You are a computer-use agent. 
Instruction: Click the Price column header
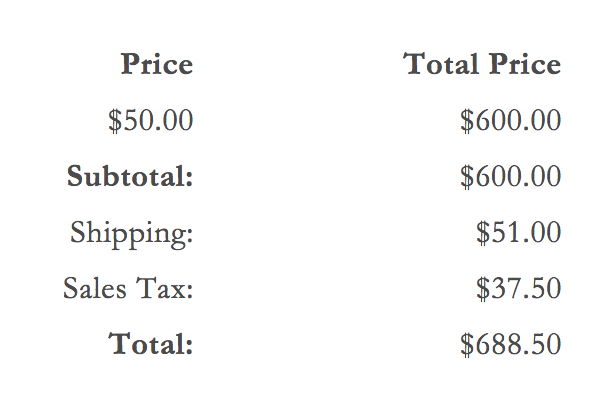(157, 64)
